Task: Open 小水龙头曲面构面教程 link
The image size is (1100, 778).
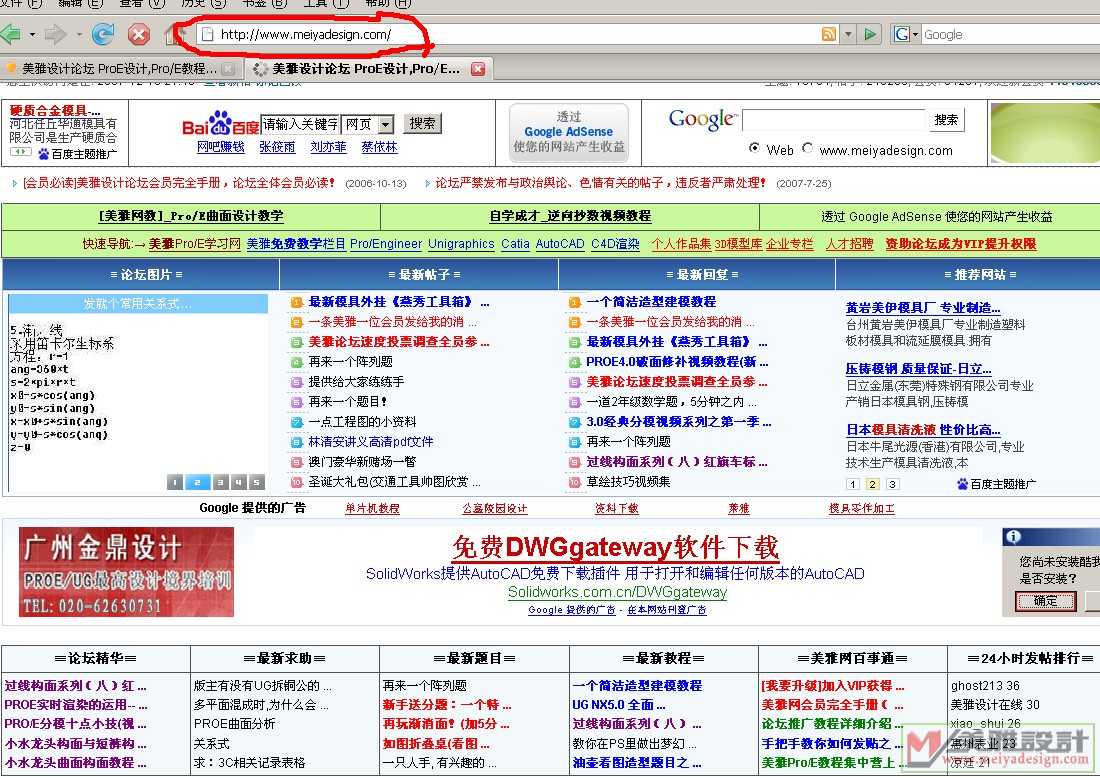Action: [76, 763]
